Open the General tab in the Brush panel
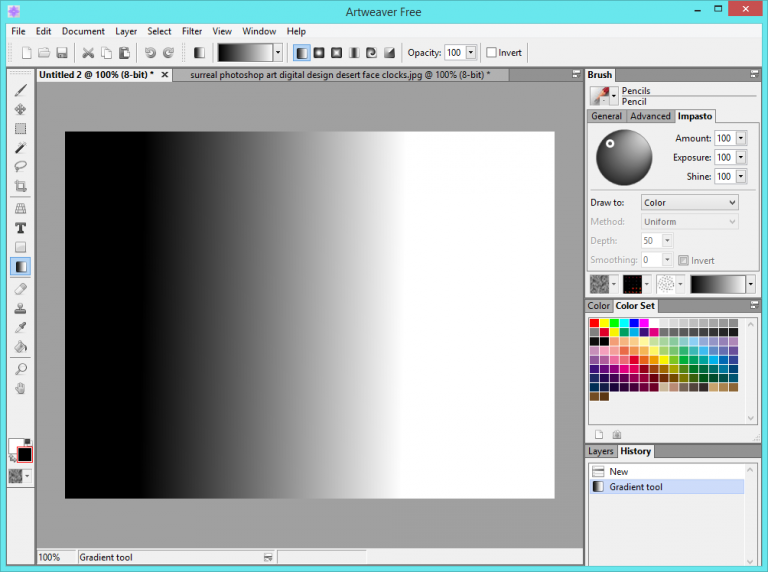The width and height of the screenshot is (768, 572). click(x=606, y=116)
